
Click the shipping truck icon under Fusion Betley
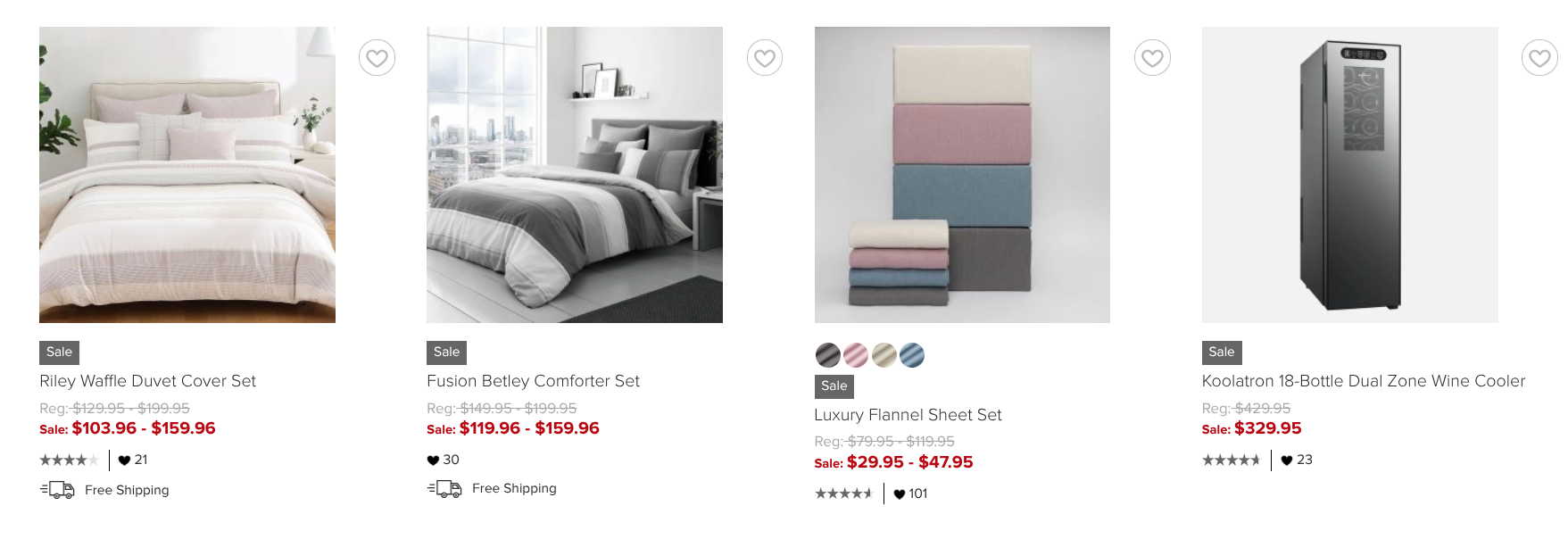[x=444, y=488]
